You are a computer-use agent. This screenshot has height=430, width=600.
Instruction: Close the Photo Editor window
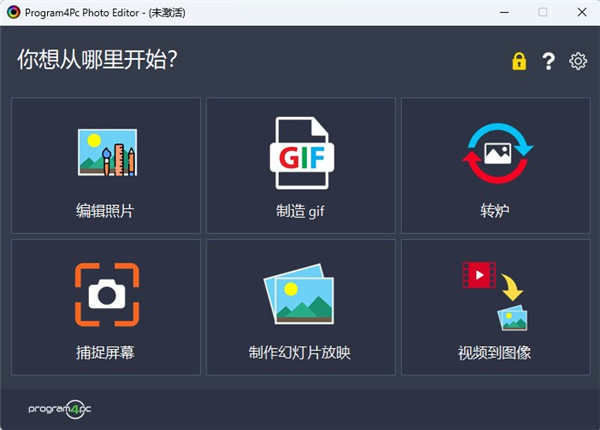pos(582,12)
